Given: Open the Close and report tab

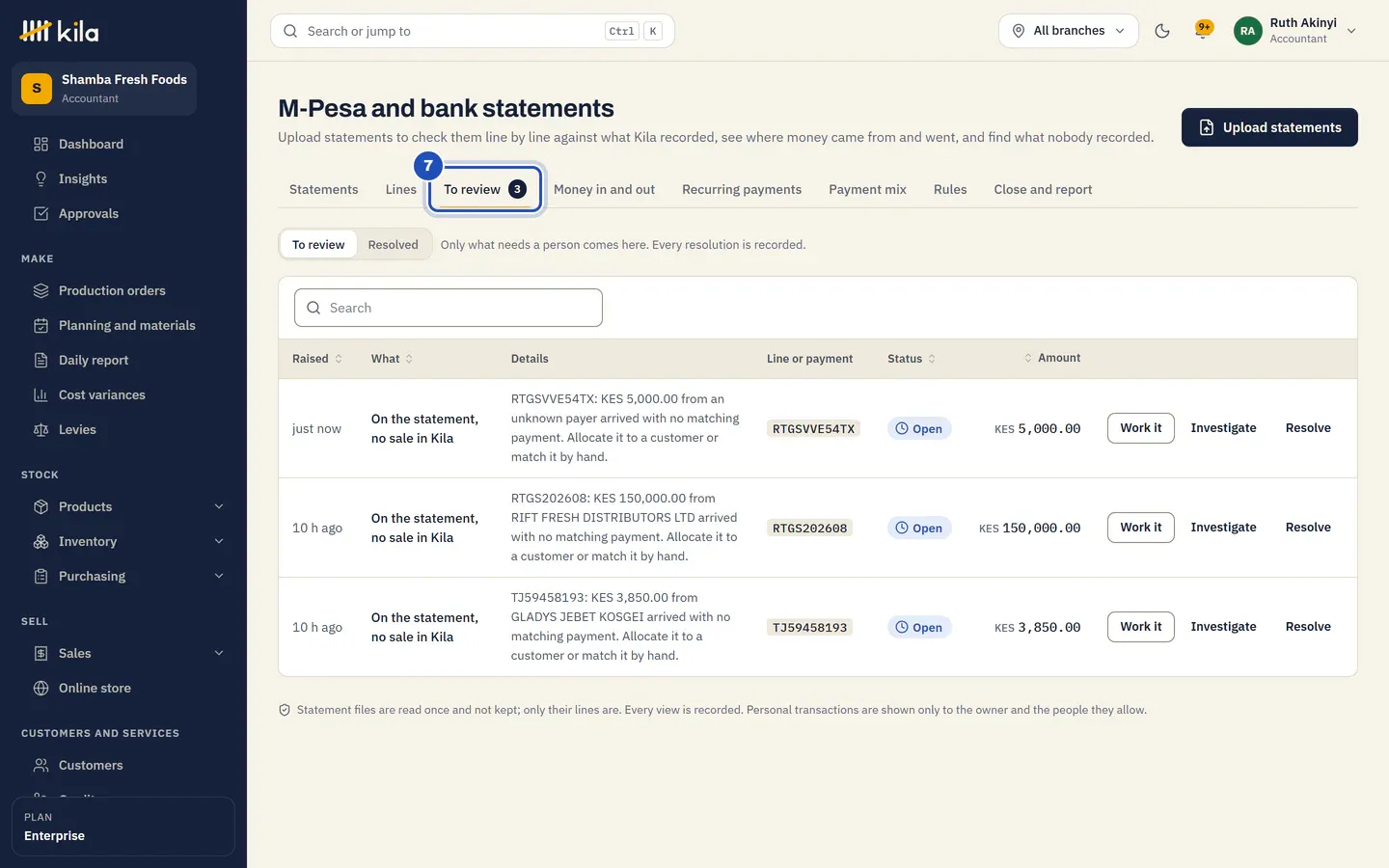Looking at the screenshot, I should pos(1043,190).
